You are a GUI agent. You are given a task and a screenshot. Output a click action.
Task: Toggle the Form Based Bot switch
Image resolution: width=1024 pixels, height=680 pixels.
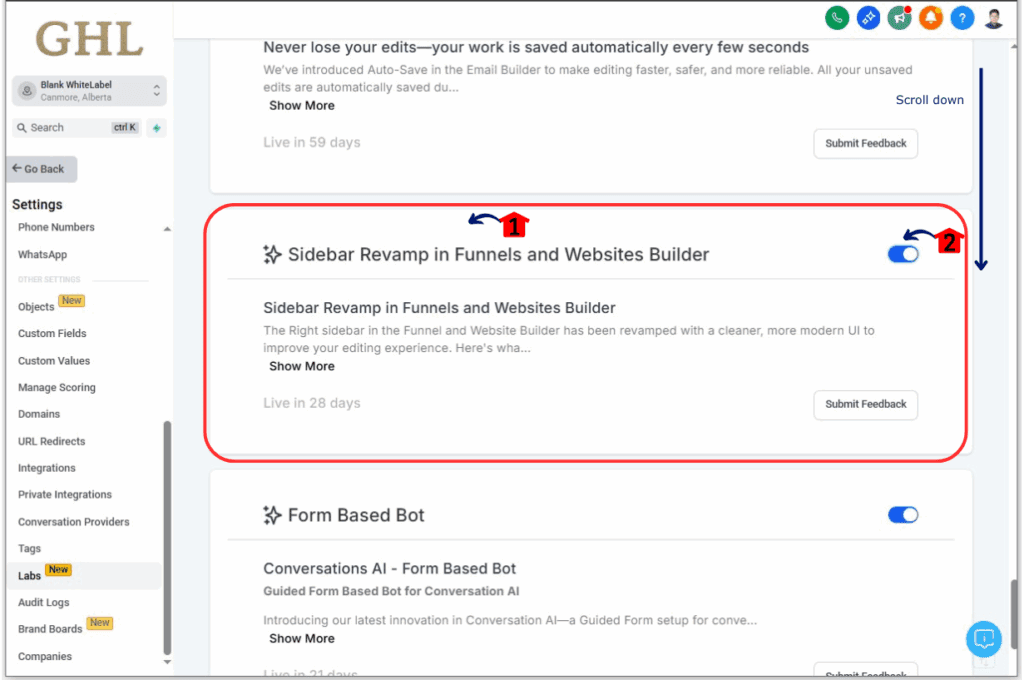coord(903,515)
